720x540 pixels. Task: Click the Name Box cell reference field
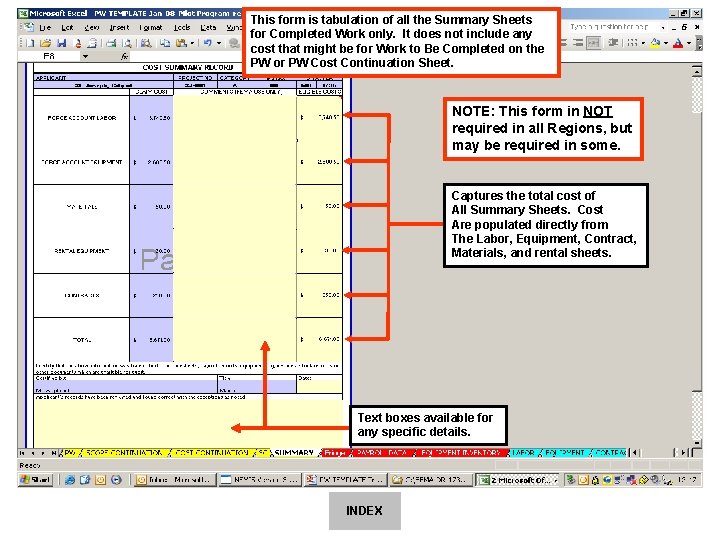click(49, 56)
